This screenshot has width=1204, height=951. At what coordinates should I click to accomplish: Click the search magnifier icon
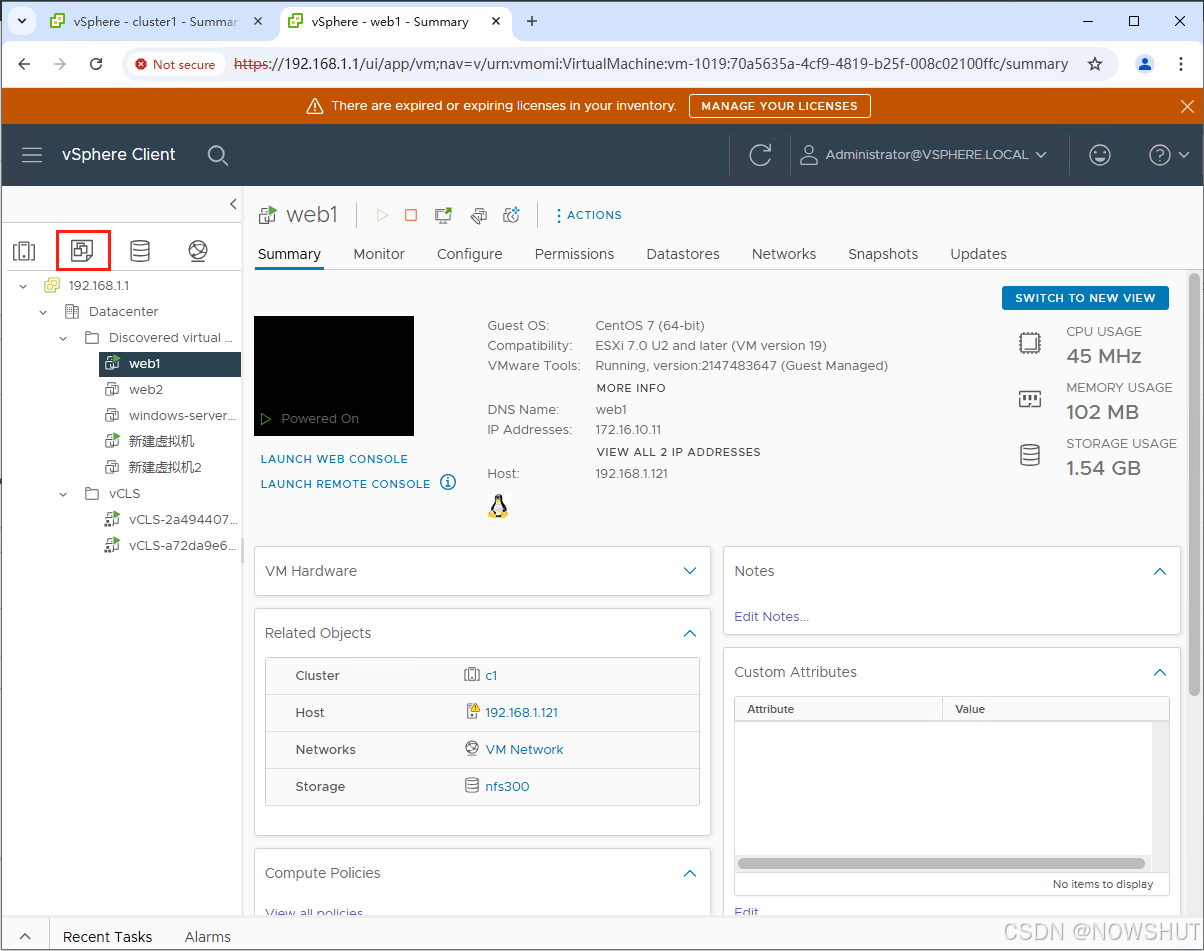(x=217, y=155)
